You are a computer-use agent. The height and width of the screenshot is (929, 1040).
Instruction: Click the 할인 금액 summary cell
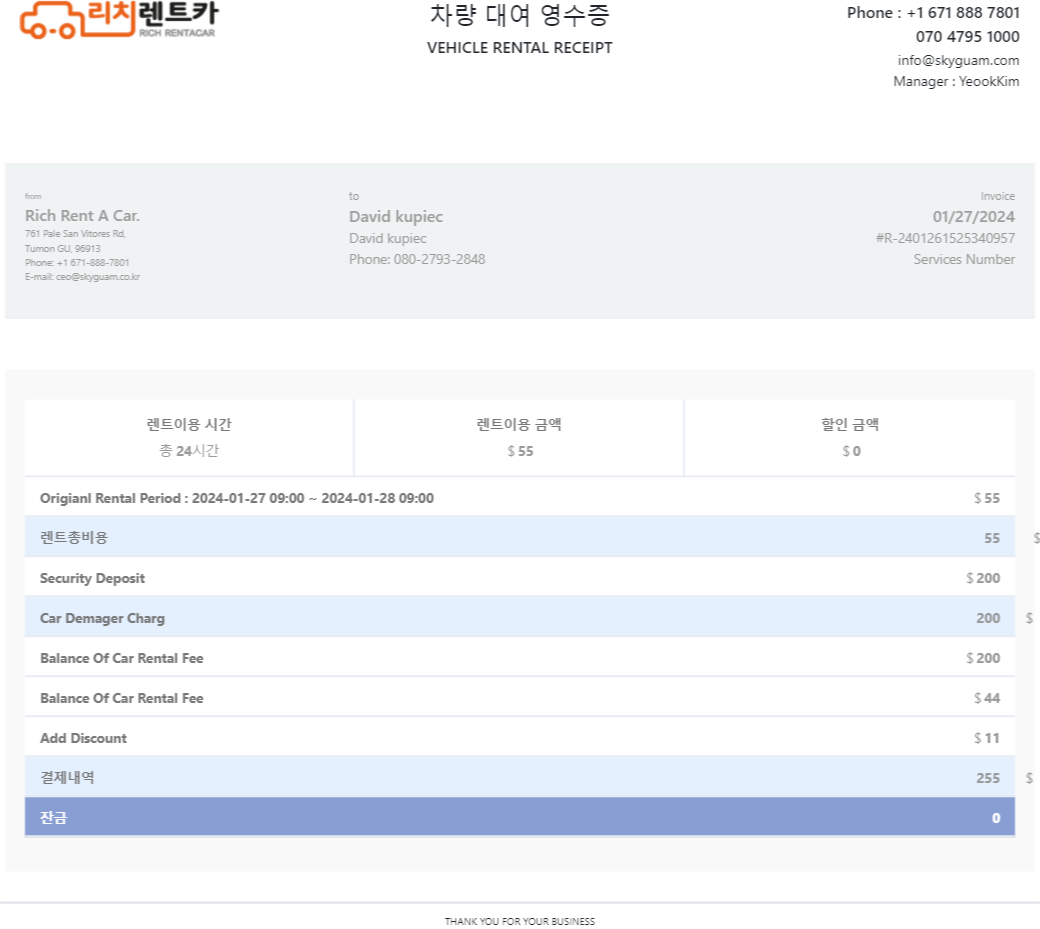coord(850,437)
